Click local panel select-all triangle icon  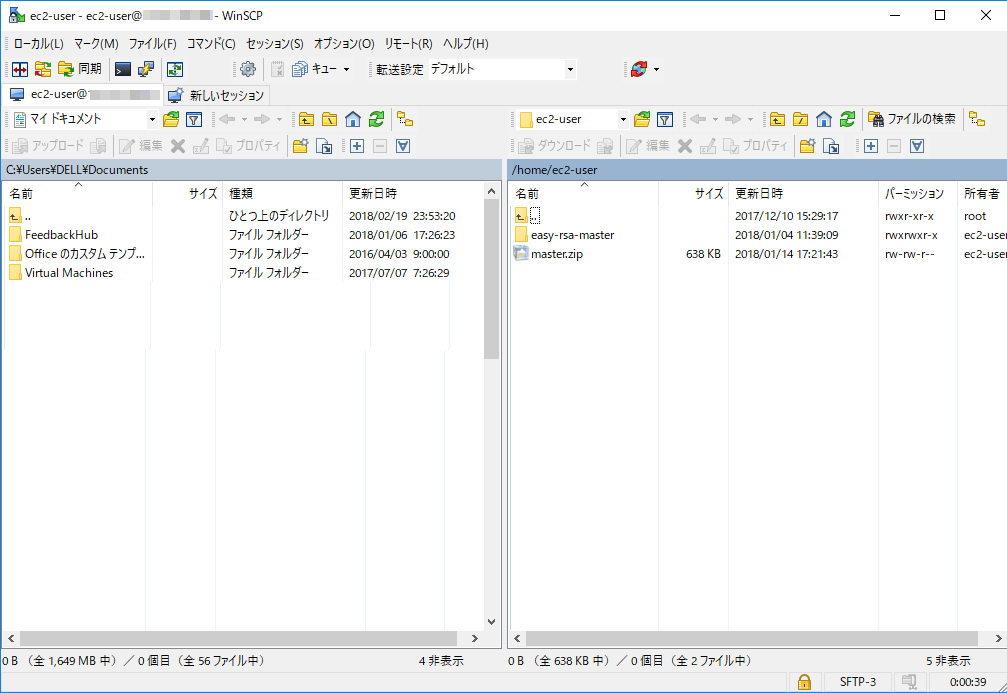tap(403, 146)
